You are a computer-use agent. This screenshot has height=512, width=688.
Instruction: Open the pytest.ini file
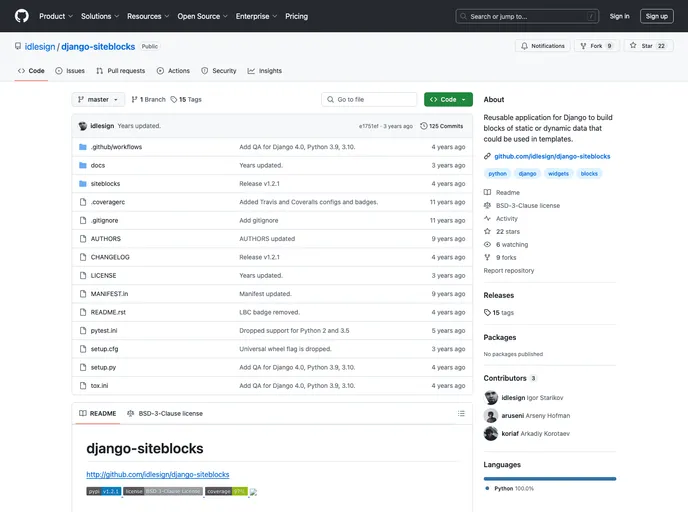104,330
